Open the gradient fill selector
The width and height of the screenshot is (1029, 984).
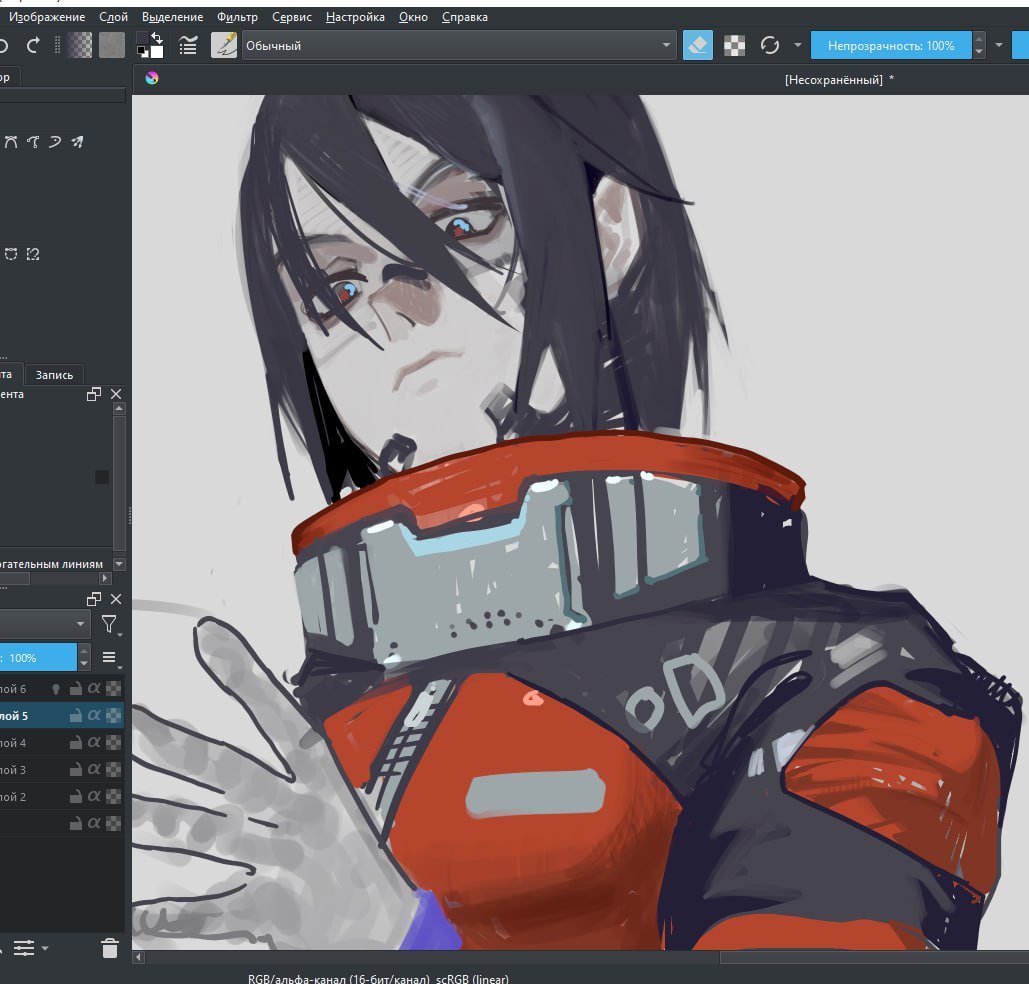(80, 45)
